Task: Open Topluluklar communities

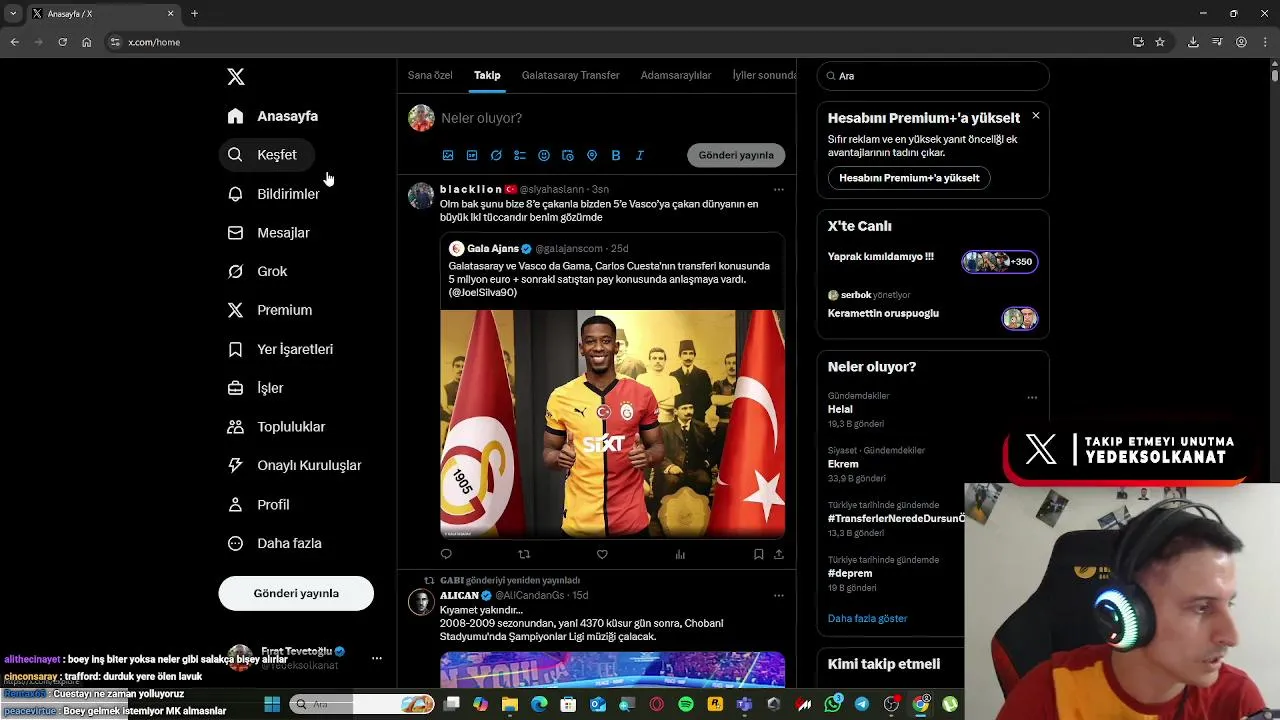Action: click(x=277, y=427)
